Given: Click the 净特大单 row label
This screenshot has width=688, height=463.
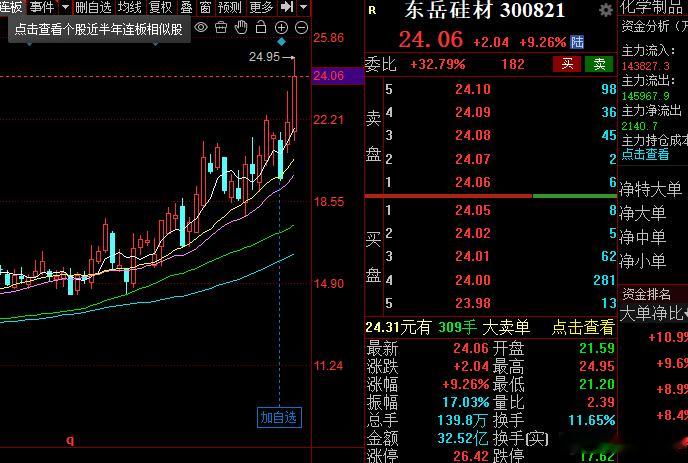Looking at the screenshot, I should pyautogui.click(x=650, y=190).
